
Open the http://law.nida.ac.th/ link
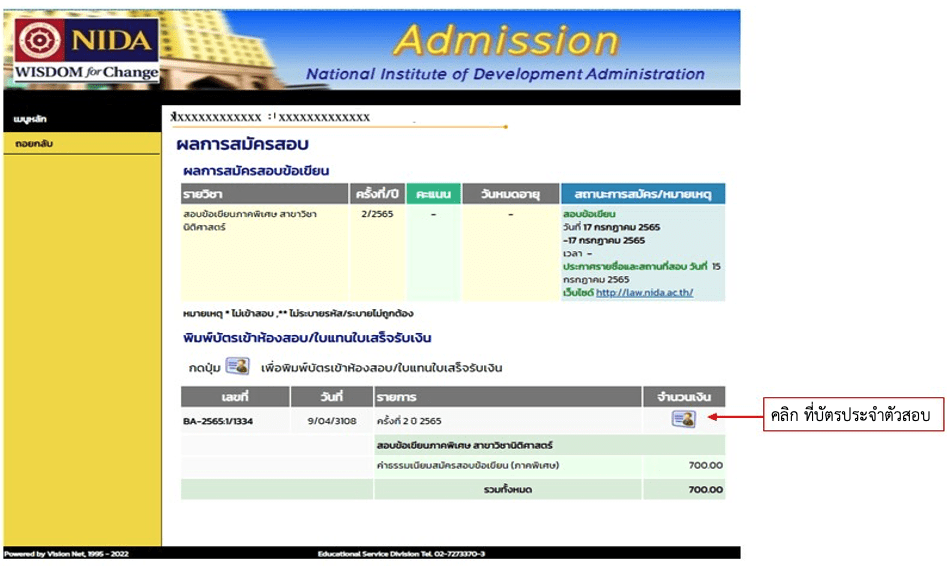tap(644, 293)
